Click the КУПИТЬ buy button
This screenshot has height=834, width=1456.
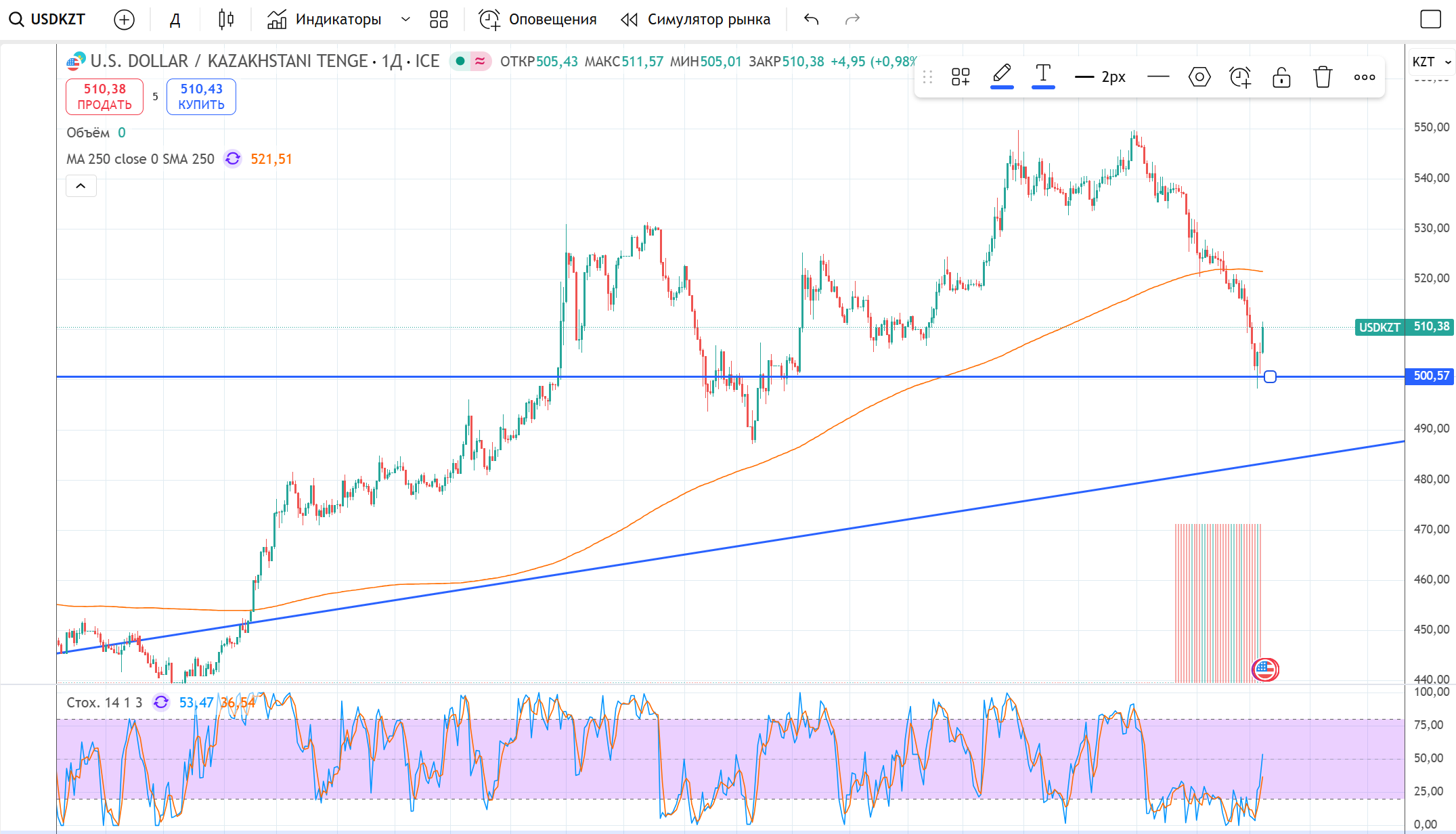coord(201,97)
